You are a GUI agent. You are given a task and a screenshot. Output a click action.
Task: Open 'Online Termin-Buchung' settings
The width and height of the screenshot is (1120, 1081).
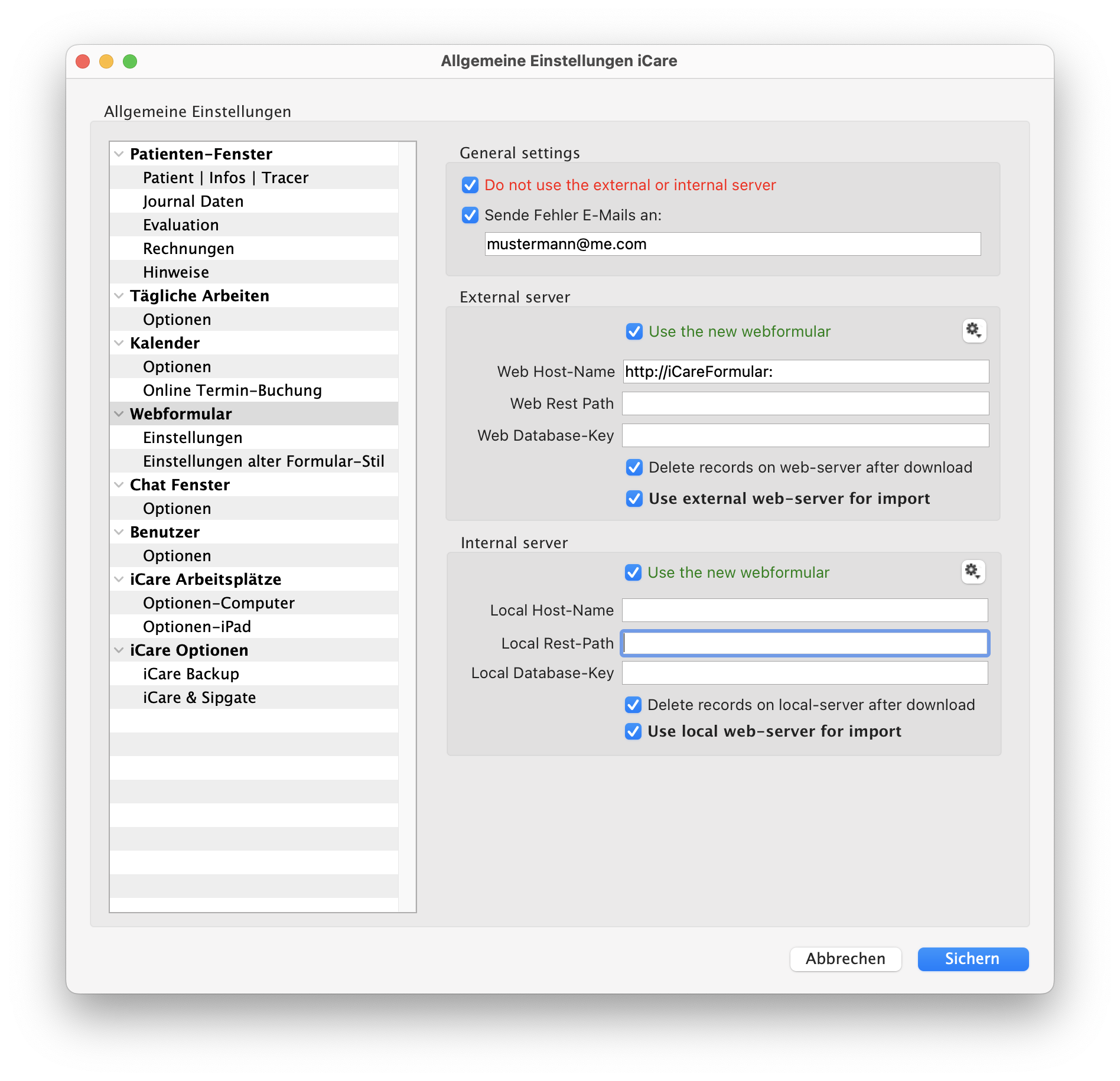[232, 390]
